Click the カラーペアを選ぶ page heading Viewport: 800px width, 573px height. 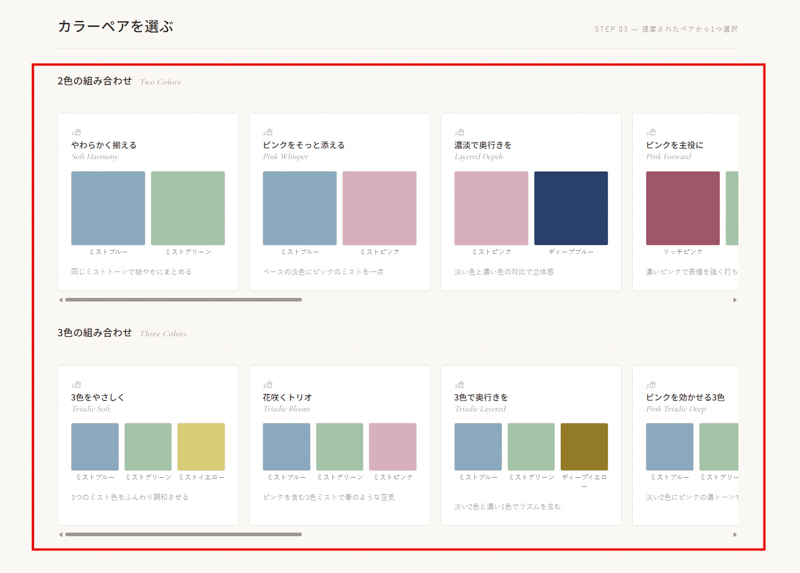click(115, 26)
